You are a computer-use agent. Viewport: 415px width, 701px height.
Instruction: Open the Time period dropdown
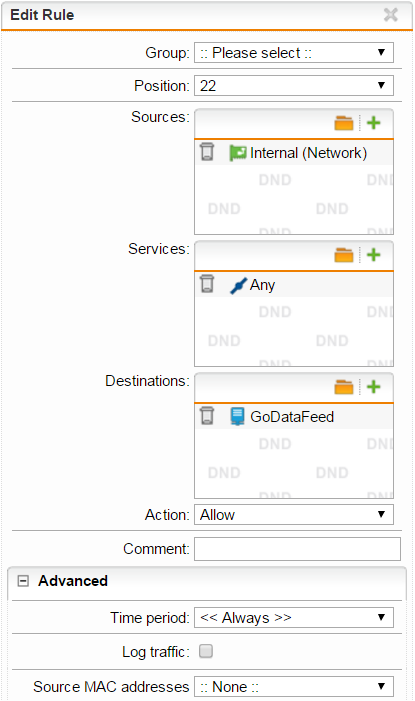[x=294, y=617]
